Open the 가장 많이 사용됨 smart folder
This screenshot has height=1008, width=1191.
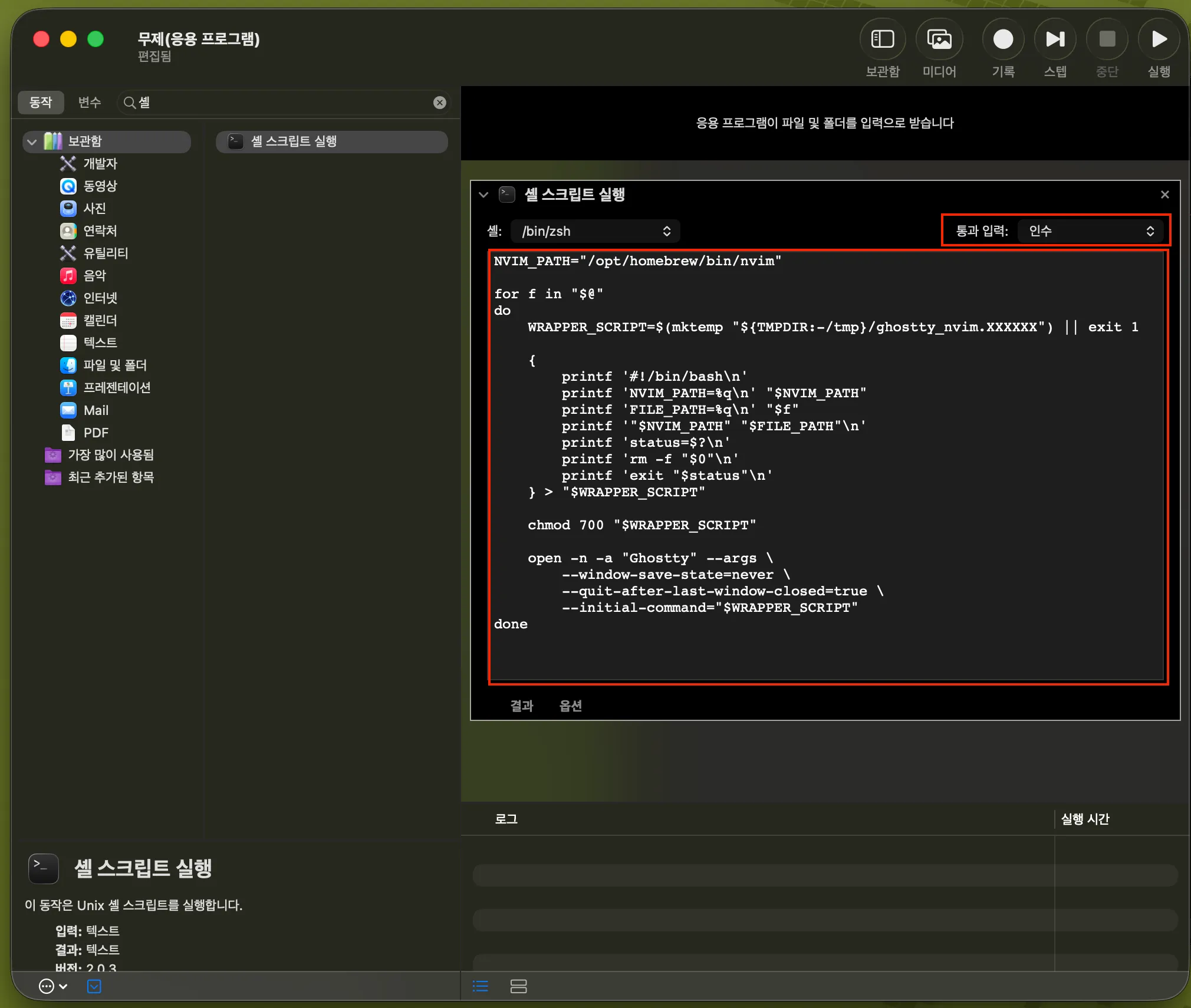pos(99,454)
